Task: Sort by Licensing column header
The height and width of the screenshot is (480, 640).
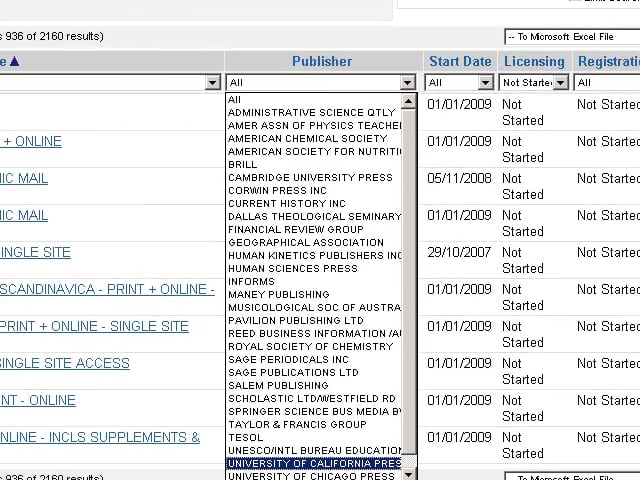Action: pyautogui.click(x=534, y=61)
